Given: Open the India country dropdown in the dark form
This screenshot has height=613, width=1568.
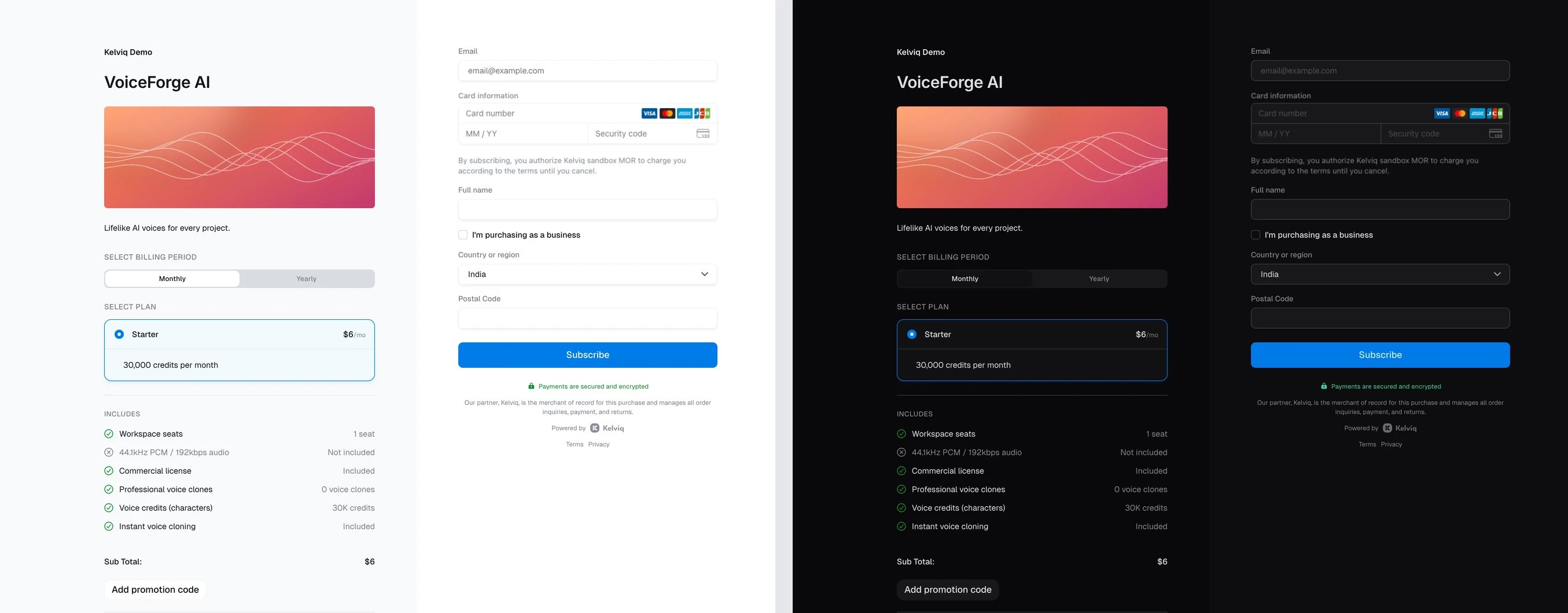Looking at the screenshot, I should [x=1380, y=274].
